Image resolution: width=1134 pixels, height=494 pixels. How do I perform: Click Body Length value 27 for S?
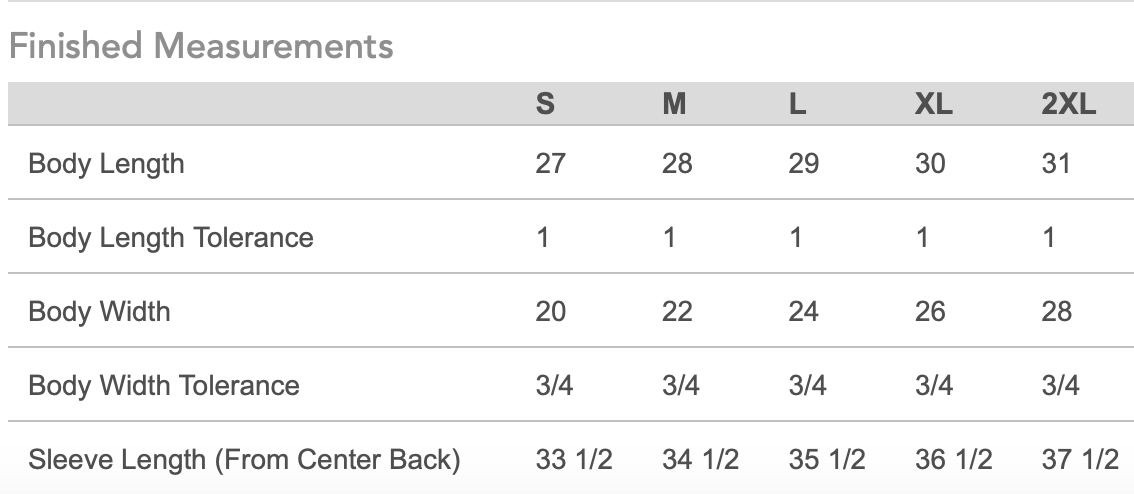pos(550,163)
